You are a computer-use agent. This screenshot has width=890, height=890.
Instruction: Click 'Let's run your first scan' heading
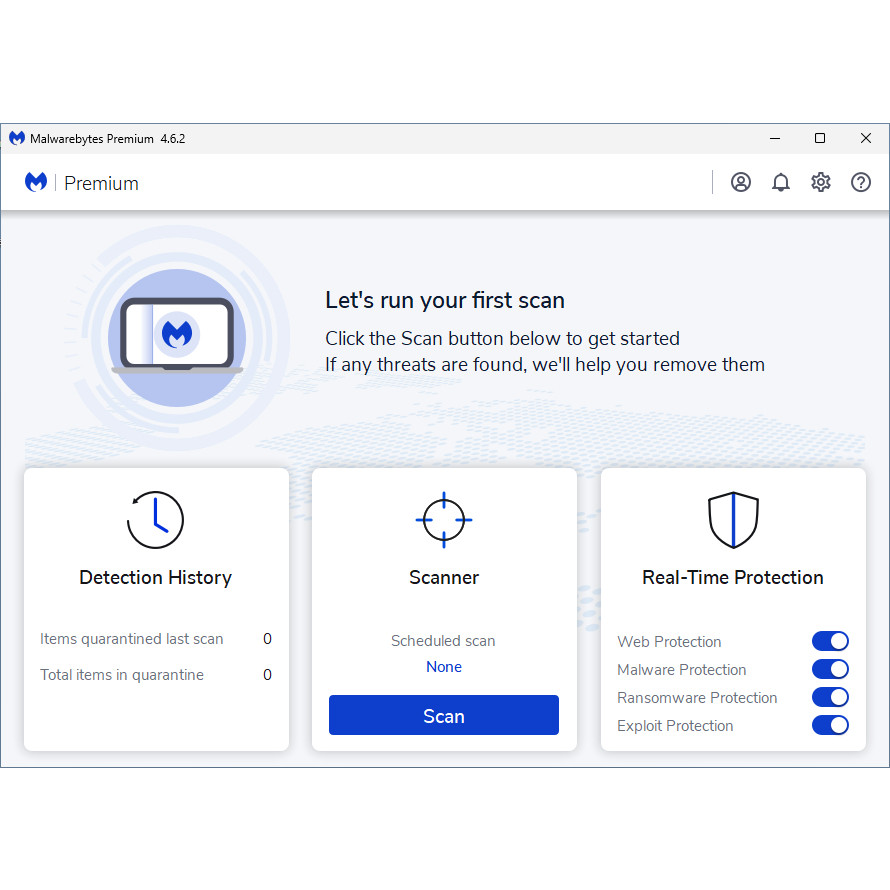pos(445,300)
